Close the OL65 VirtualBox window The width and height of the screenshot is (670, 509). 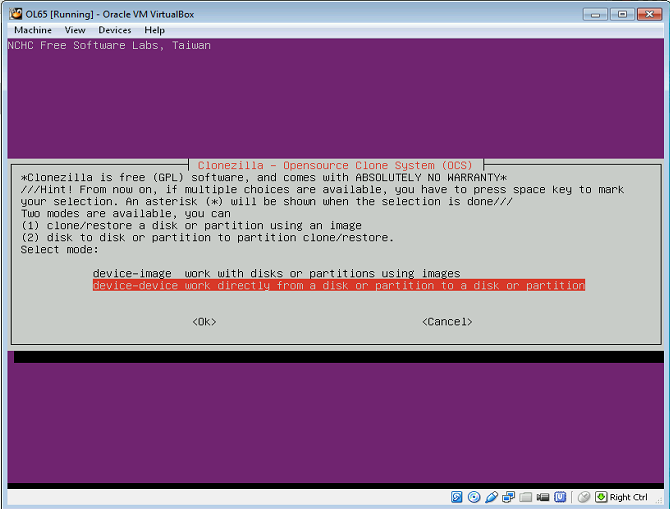649,14
